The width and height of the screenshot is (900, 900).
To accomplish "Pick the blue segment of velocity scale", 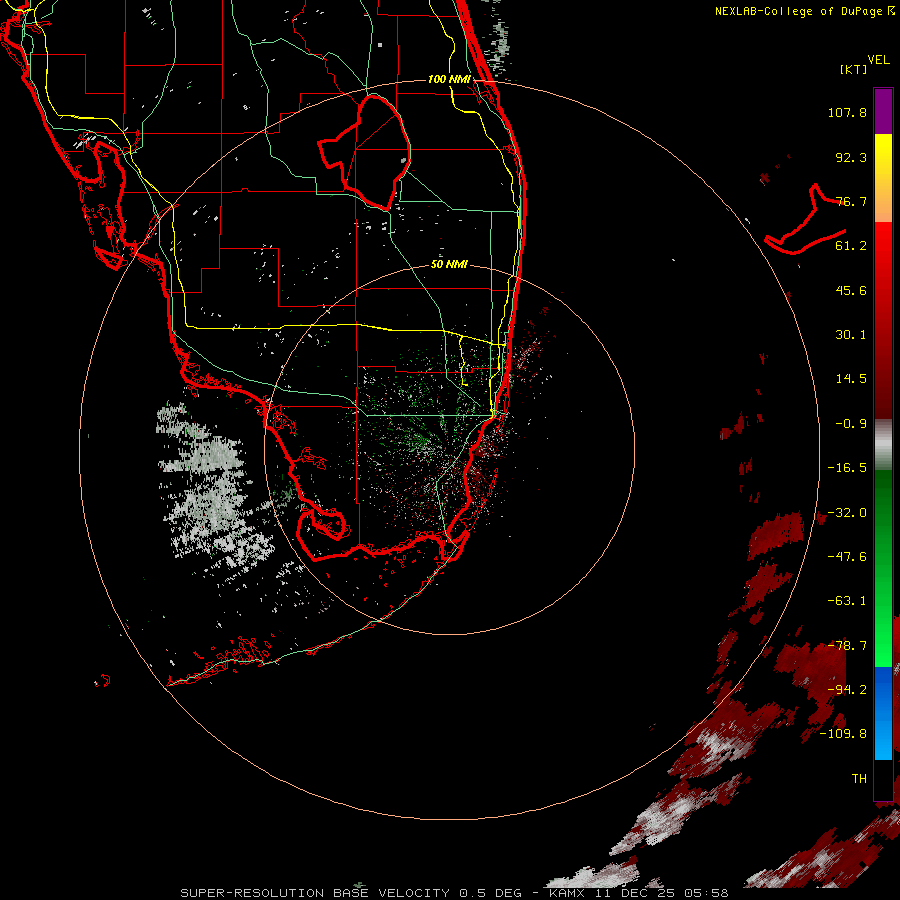I will click(x=883, y=713).
